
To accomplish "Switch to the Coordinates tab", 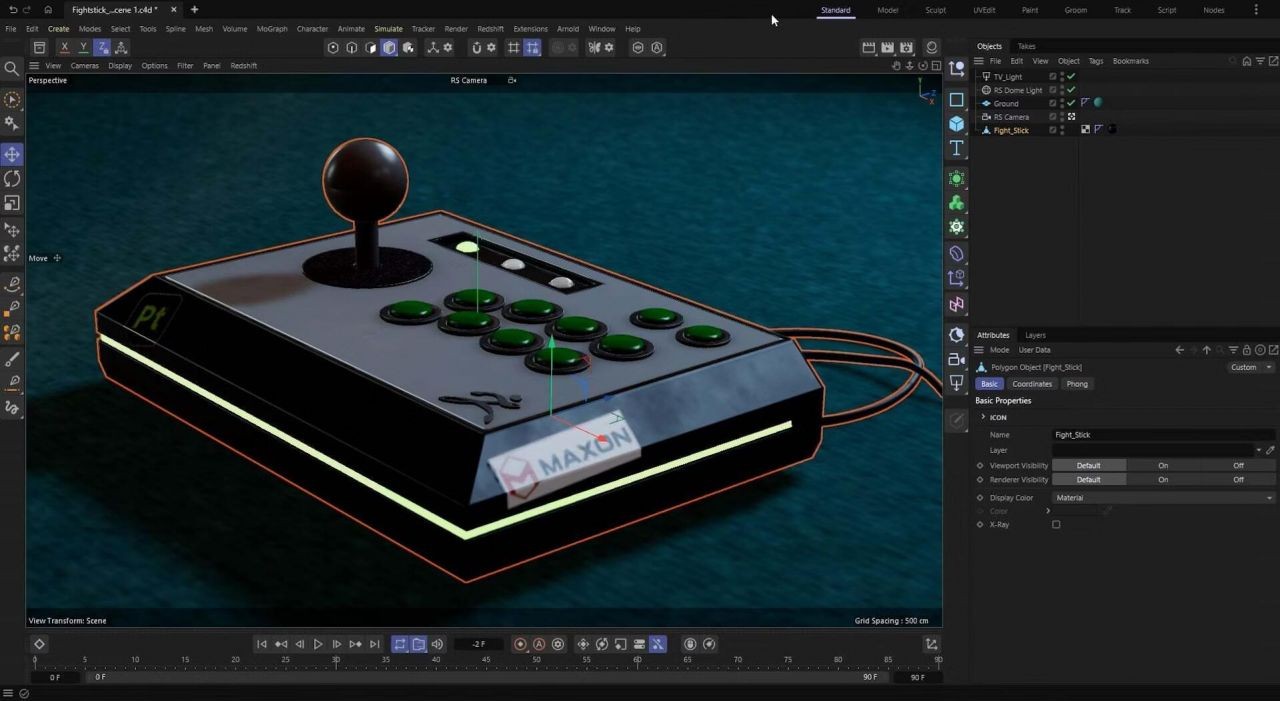I will (1031, 384).
